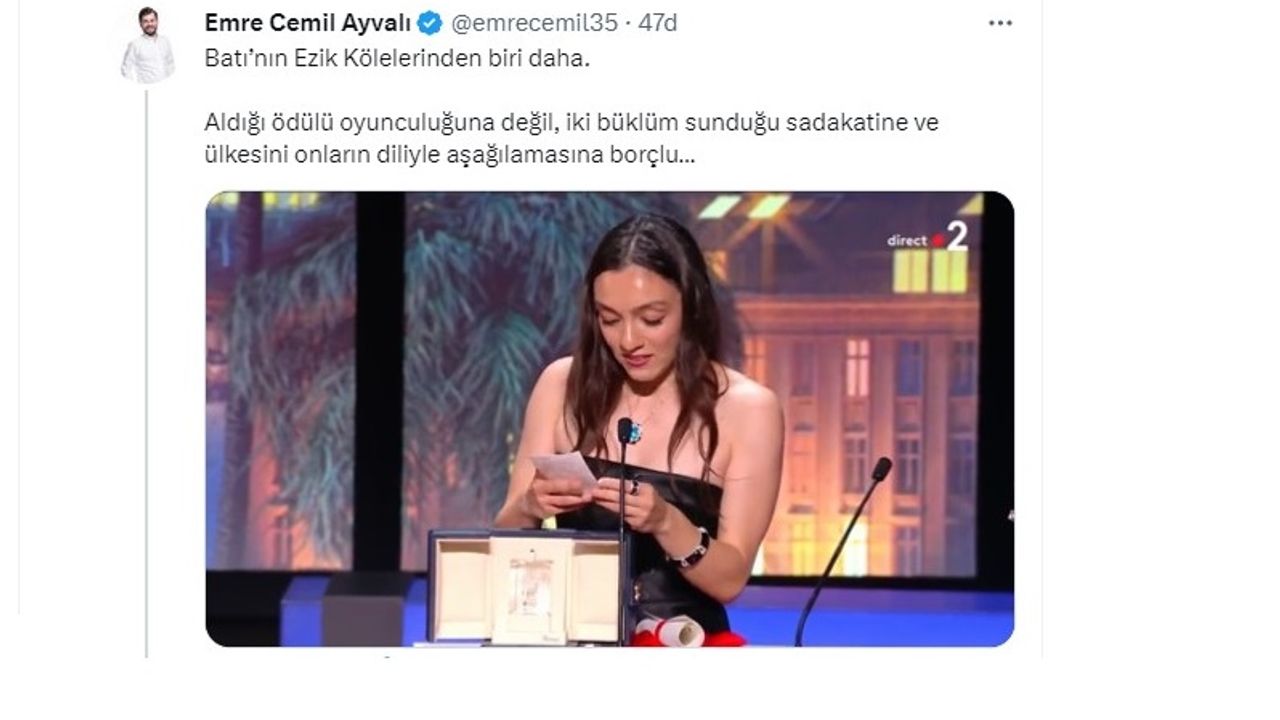Open Emre Cemil Ayvalı's profile avatar
This screenshot has height=720, width=1280.
[147, 45]
